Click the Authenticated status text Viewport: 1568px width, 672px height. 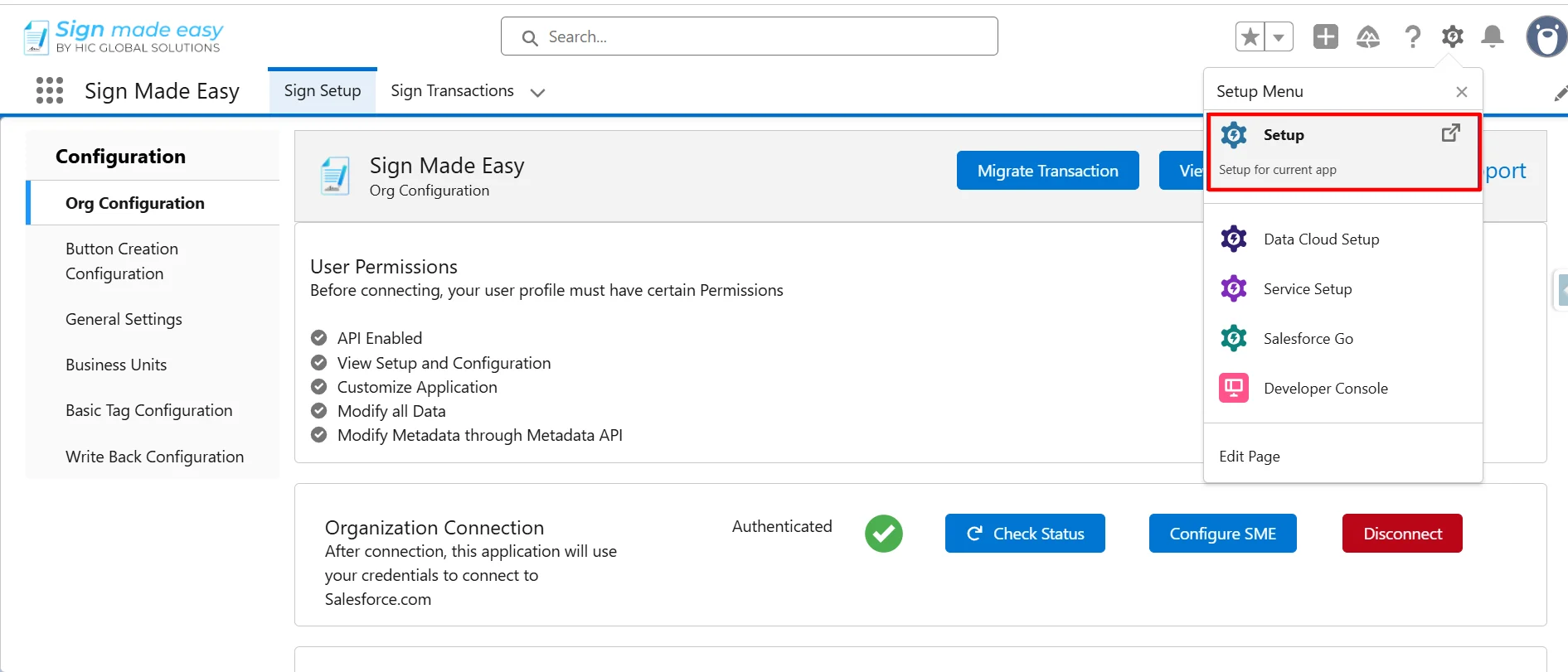(x=782, y=526)
